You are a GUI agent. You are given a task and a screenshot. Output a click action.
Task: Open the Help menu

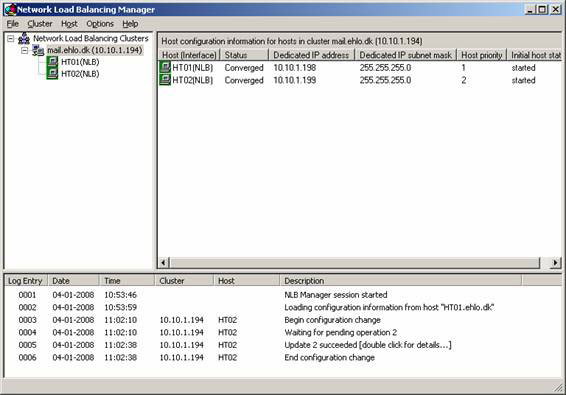(x=130, y=24)
